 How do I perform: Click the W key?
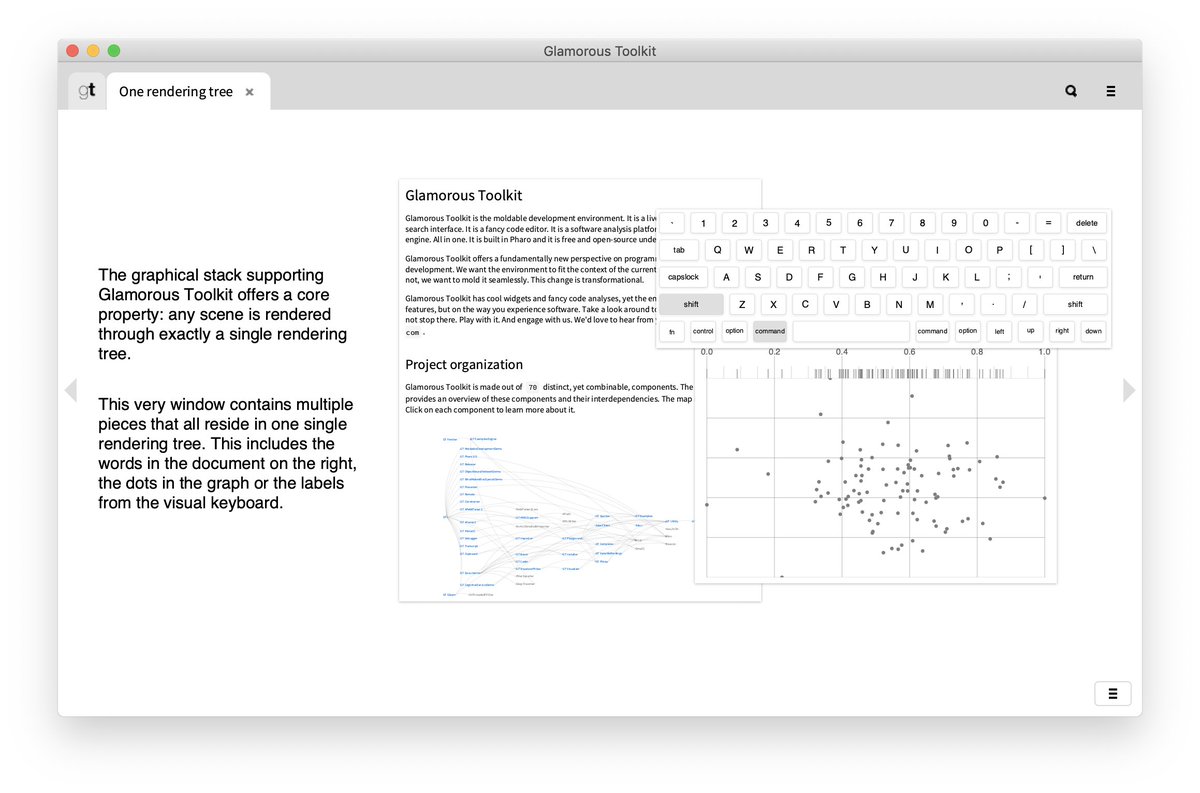pyautogui.click(x=749, y=250)
